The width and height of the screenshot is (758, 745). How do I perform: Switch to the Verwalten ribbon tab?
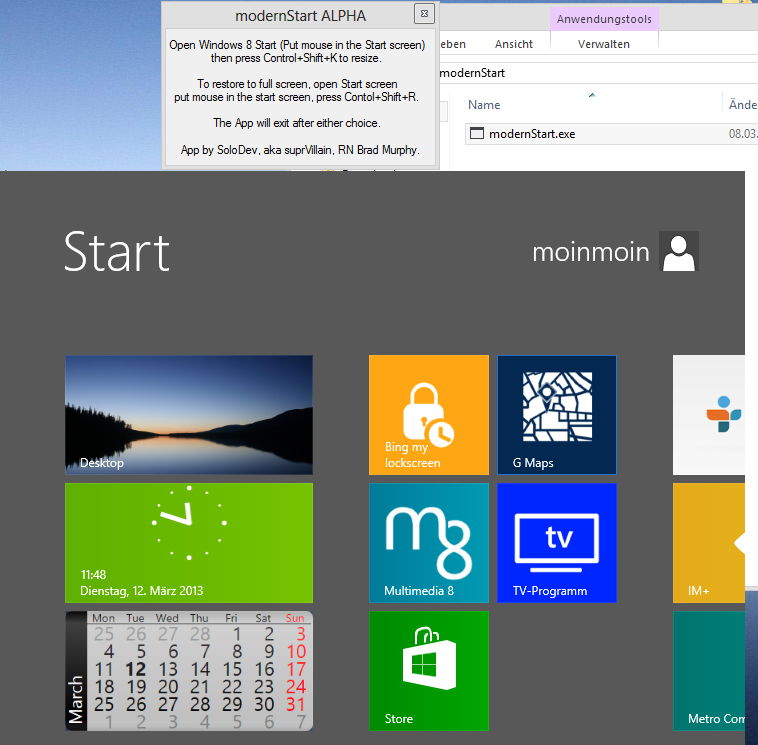tap(603, 44)
